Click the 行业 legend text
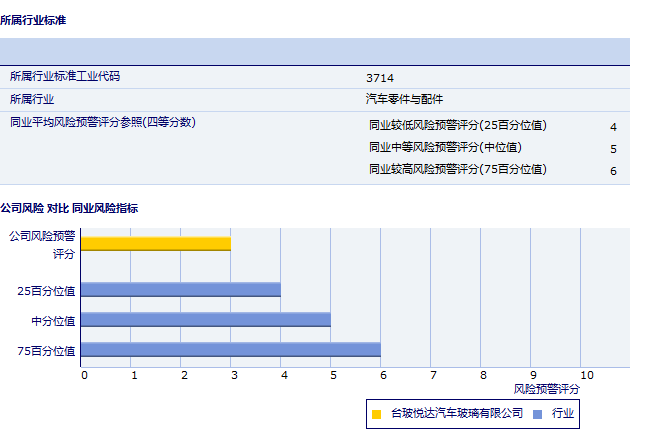 click(x=563, y=412)
